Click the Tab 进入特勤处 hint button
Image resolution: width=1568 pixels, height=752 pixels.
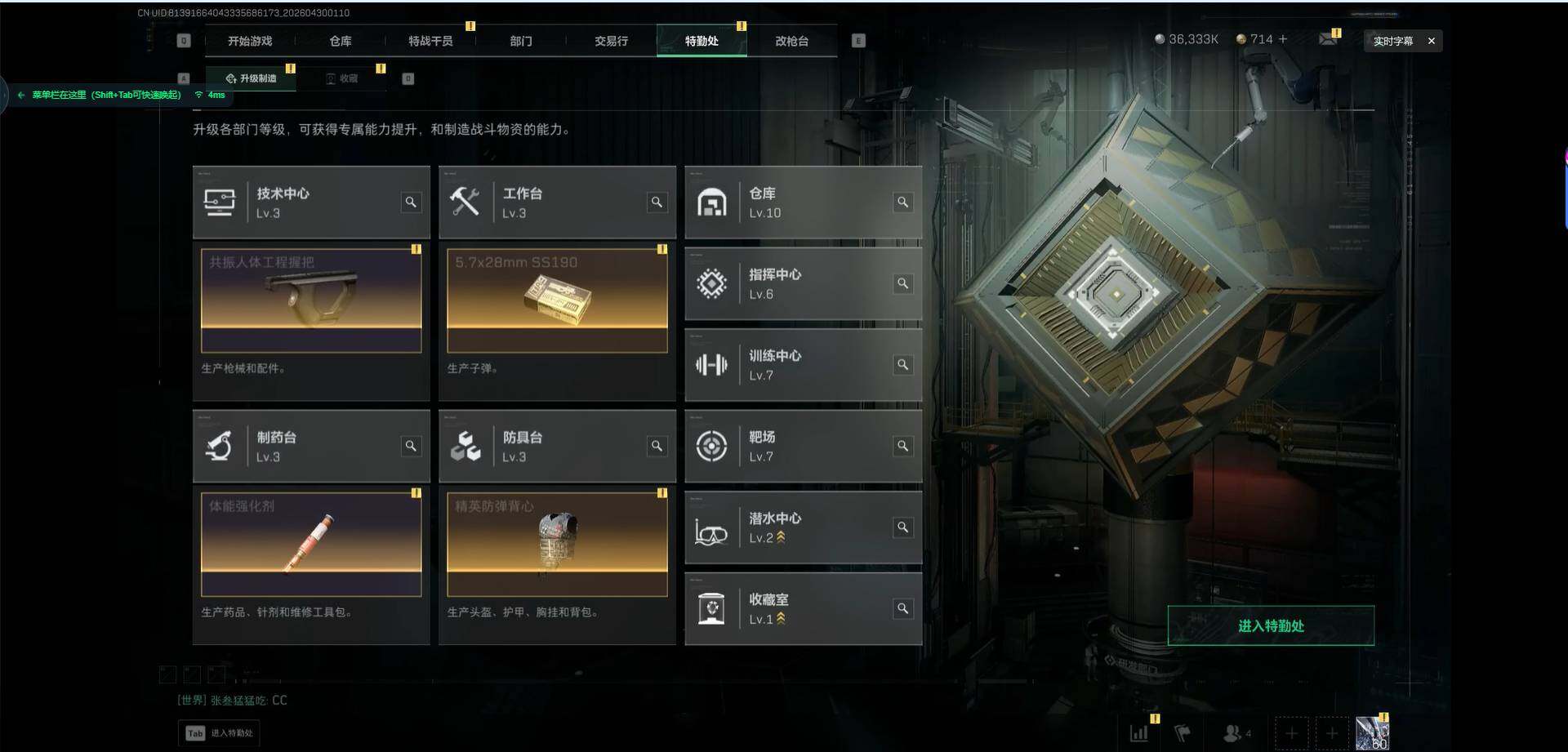(219, 733)
